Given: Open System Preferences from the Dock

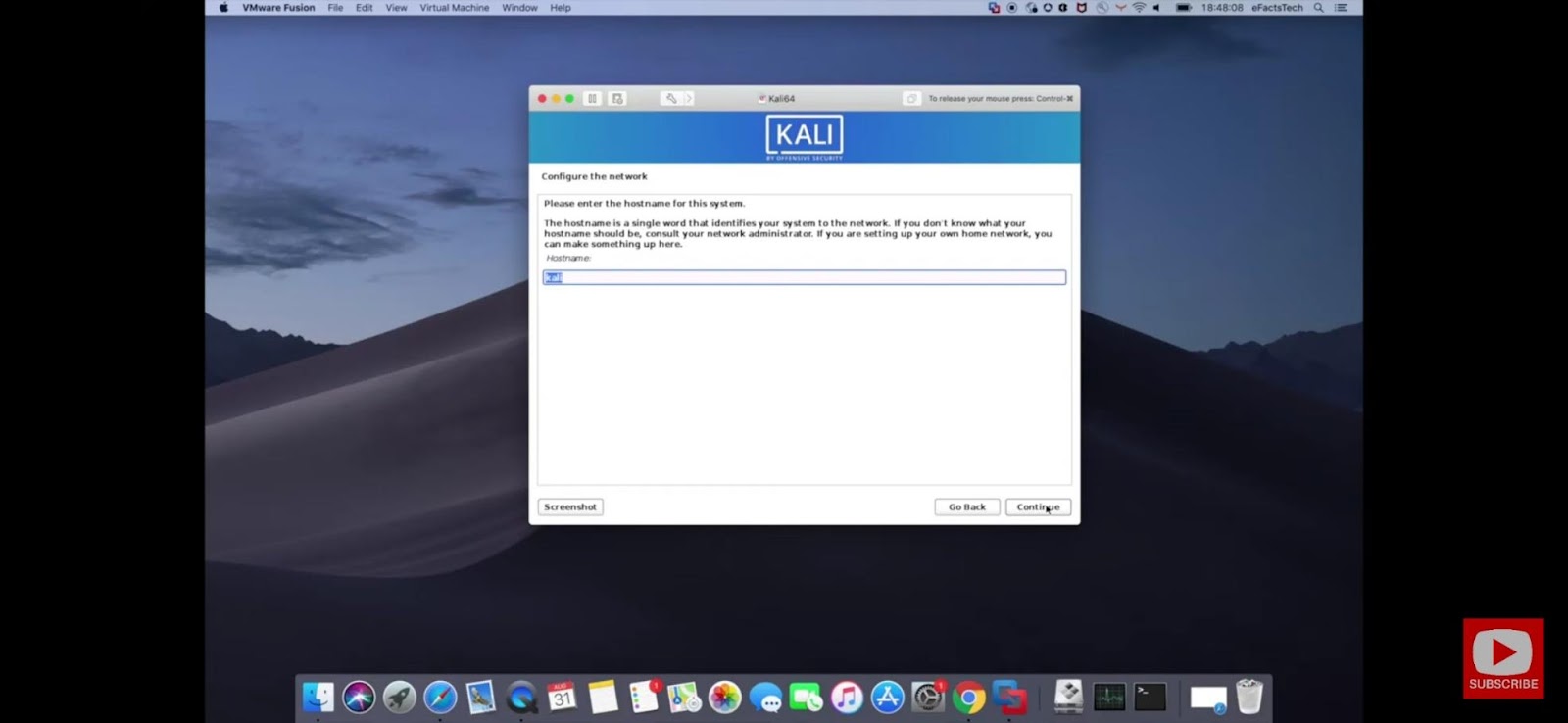Looking at the screenshot, I should (928, 697).
